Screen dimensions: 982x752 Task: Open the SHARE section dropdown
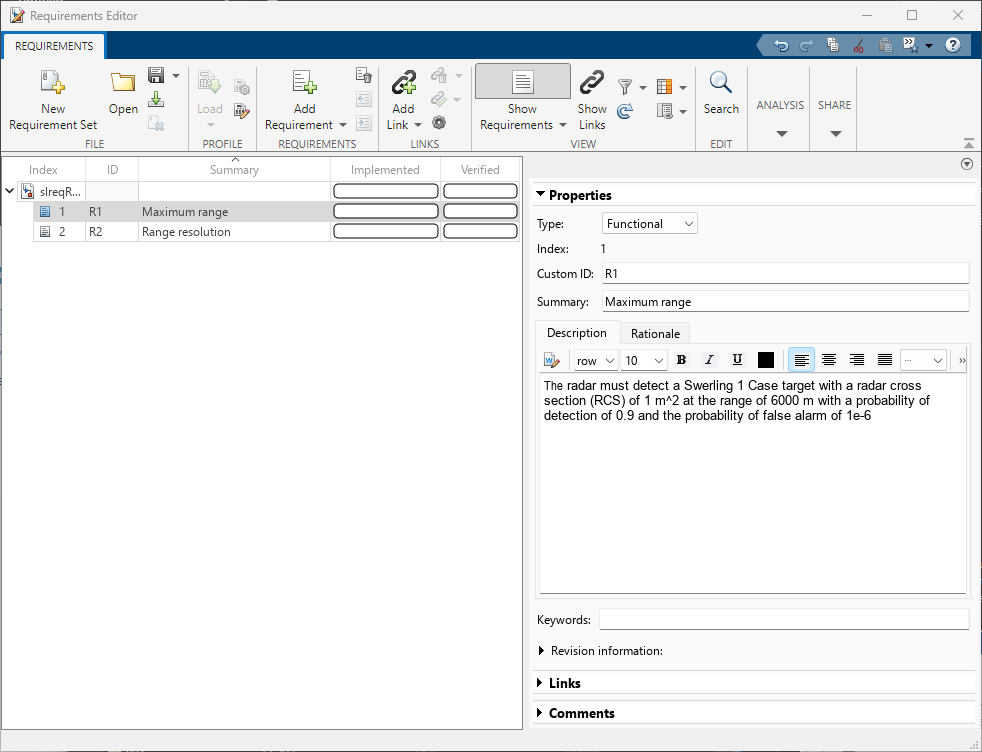point(835,133)
